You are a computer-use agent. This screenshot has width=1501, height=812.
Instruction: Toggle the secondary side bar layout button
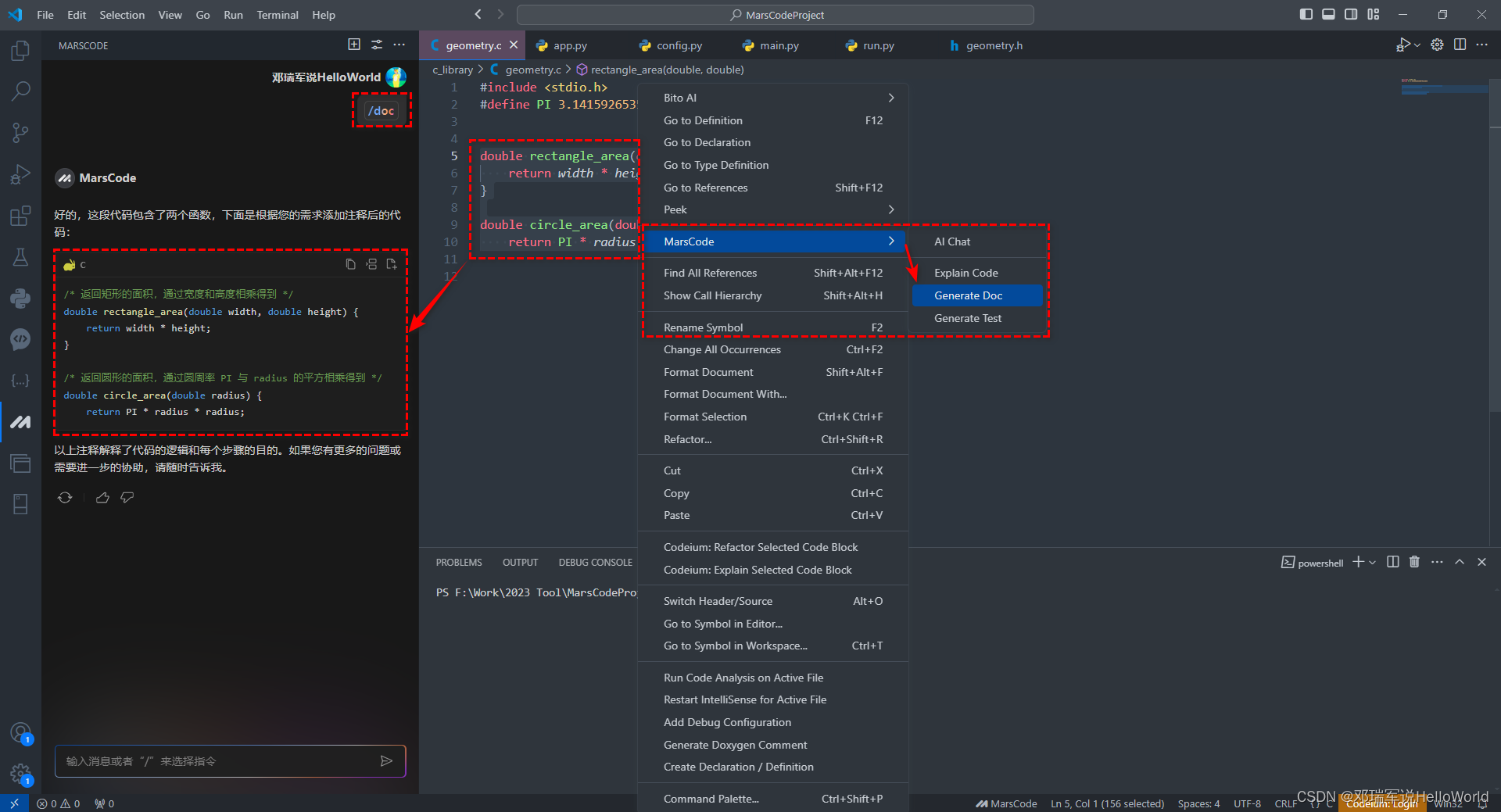pos(1351,14)
